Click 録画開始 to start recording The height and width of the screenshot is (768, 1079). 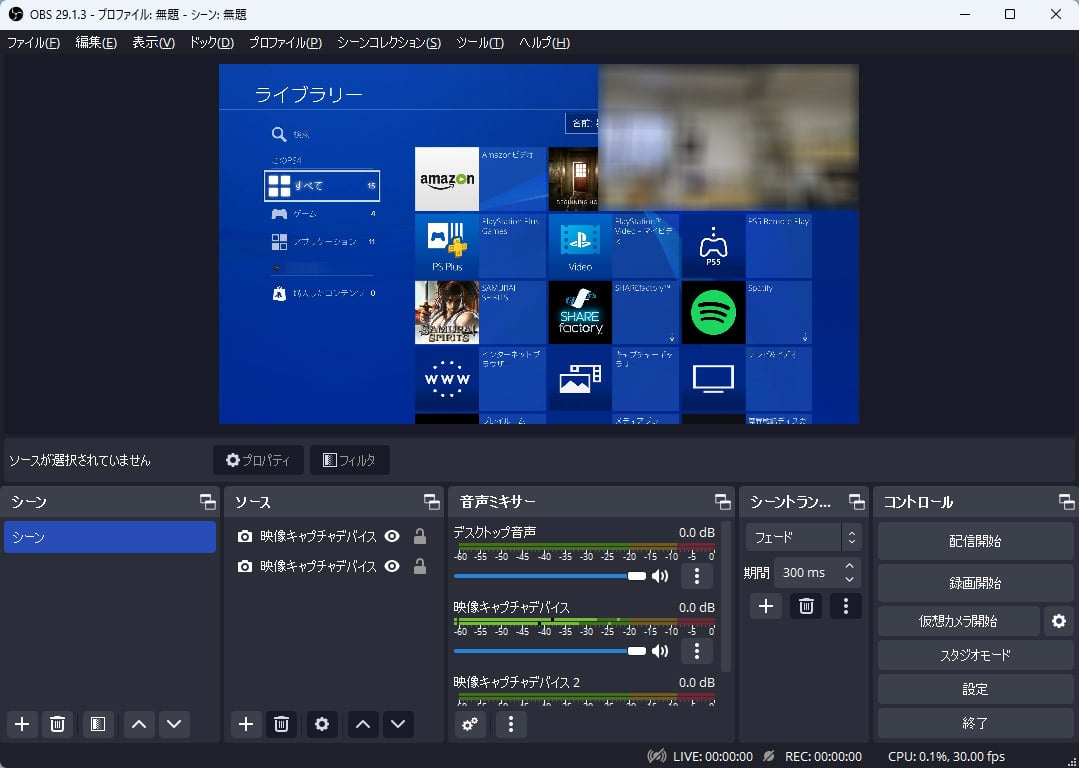tap(975, 583)
